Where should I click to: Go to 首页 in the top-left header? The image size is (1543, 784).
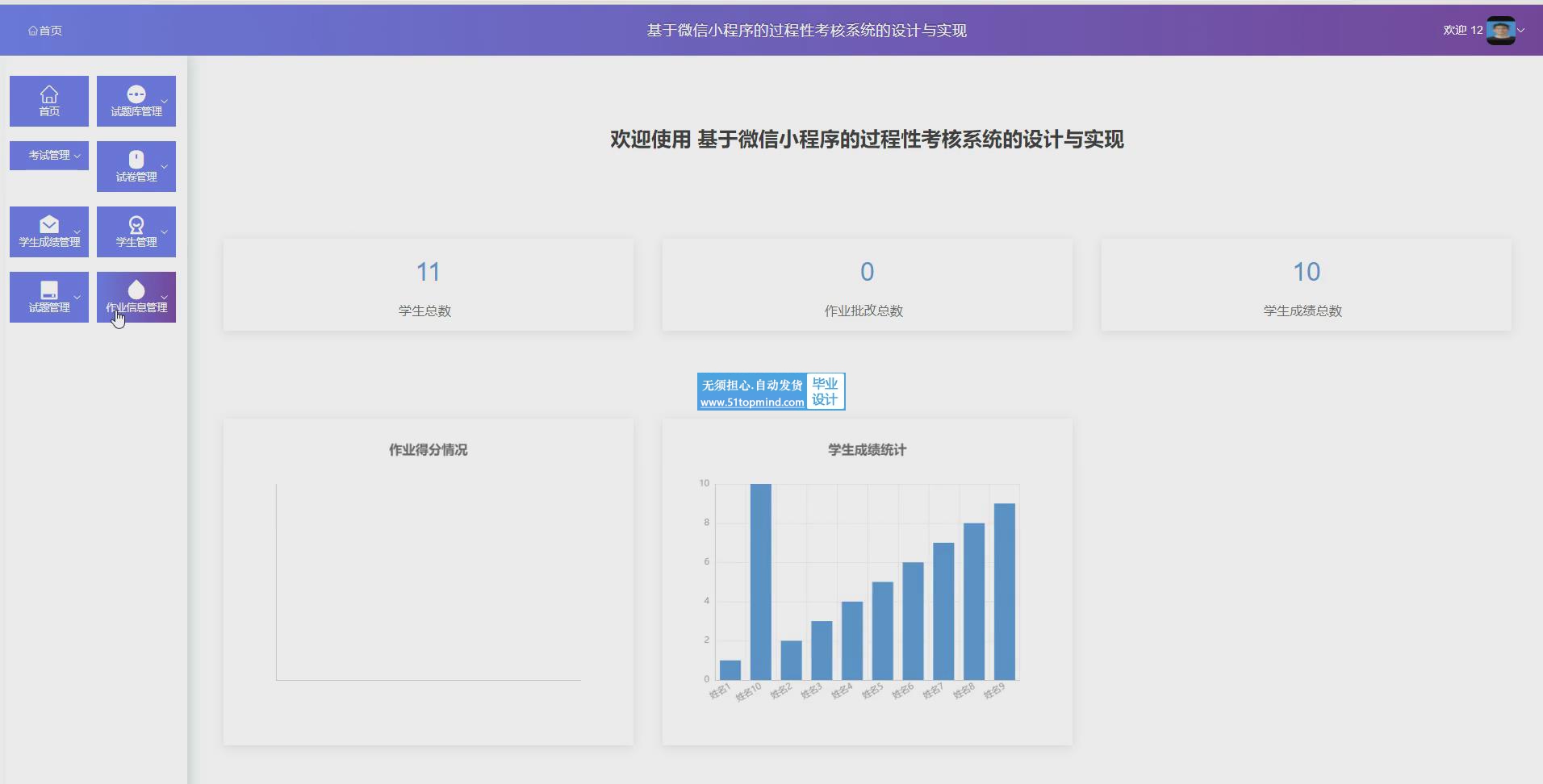[x=45, y=31]
